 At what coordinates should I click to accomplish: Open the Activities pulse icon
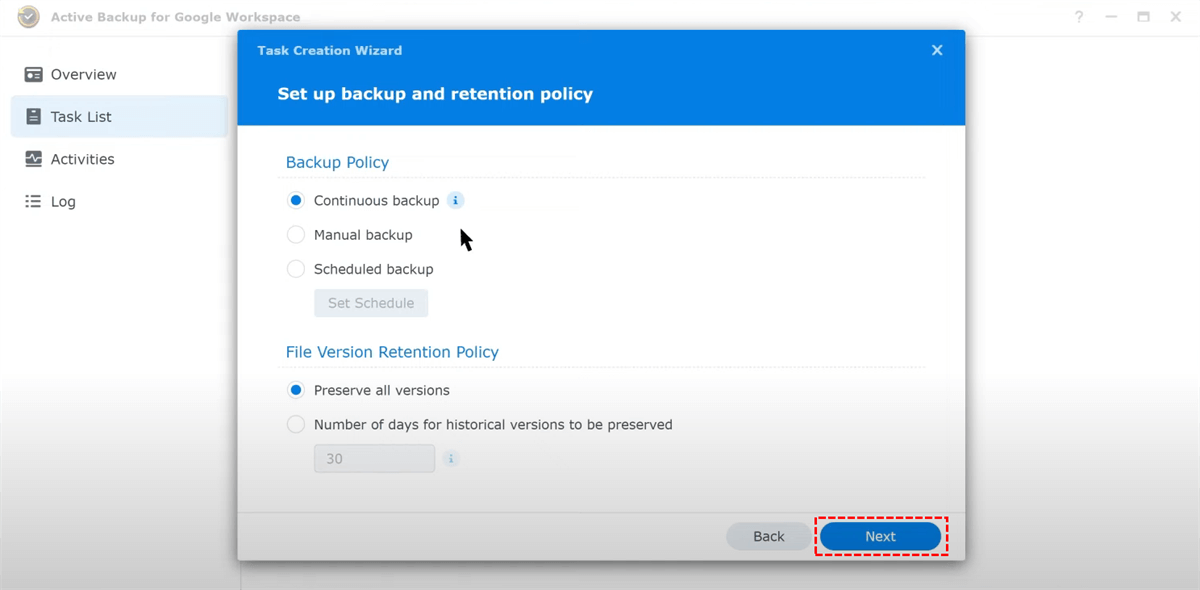34,159
